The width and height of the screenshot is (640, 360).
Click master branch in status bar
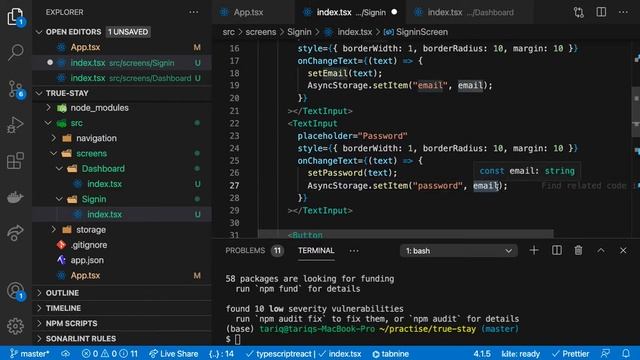(30, 353)
